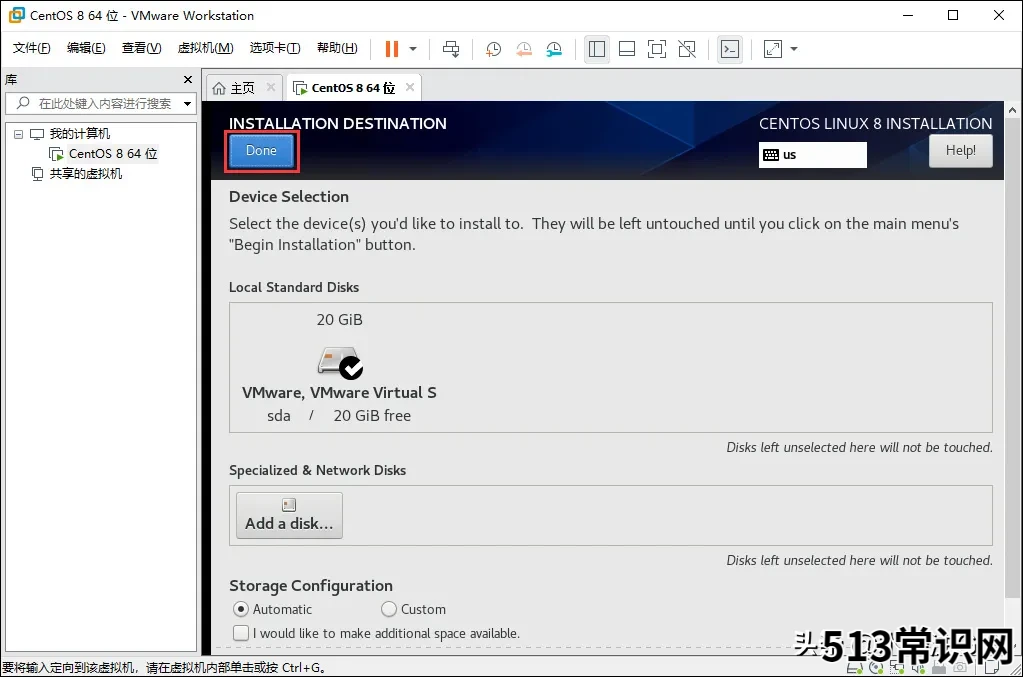Click the Add a disk... button
1023x677 pixels.
pos(289,515)
